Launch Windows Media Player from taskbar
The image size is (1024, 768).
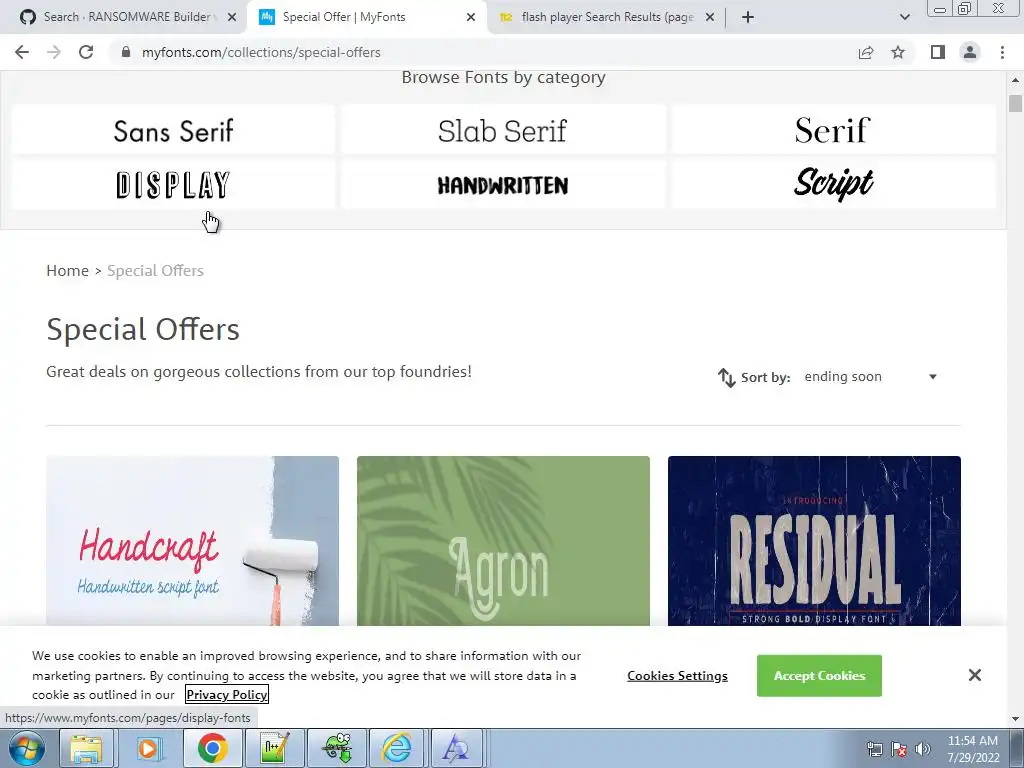click(x=149, y=748)
